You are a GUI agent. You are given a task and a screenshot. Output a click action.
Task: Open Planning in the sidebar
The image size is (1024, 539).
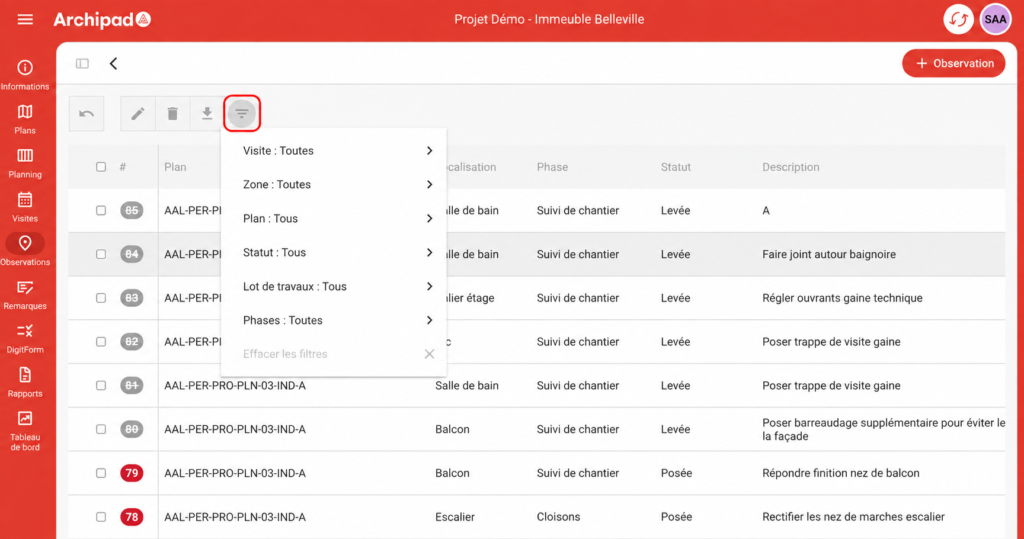tap(25, 163)
